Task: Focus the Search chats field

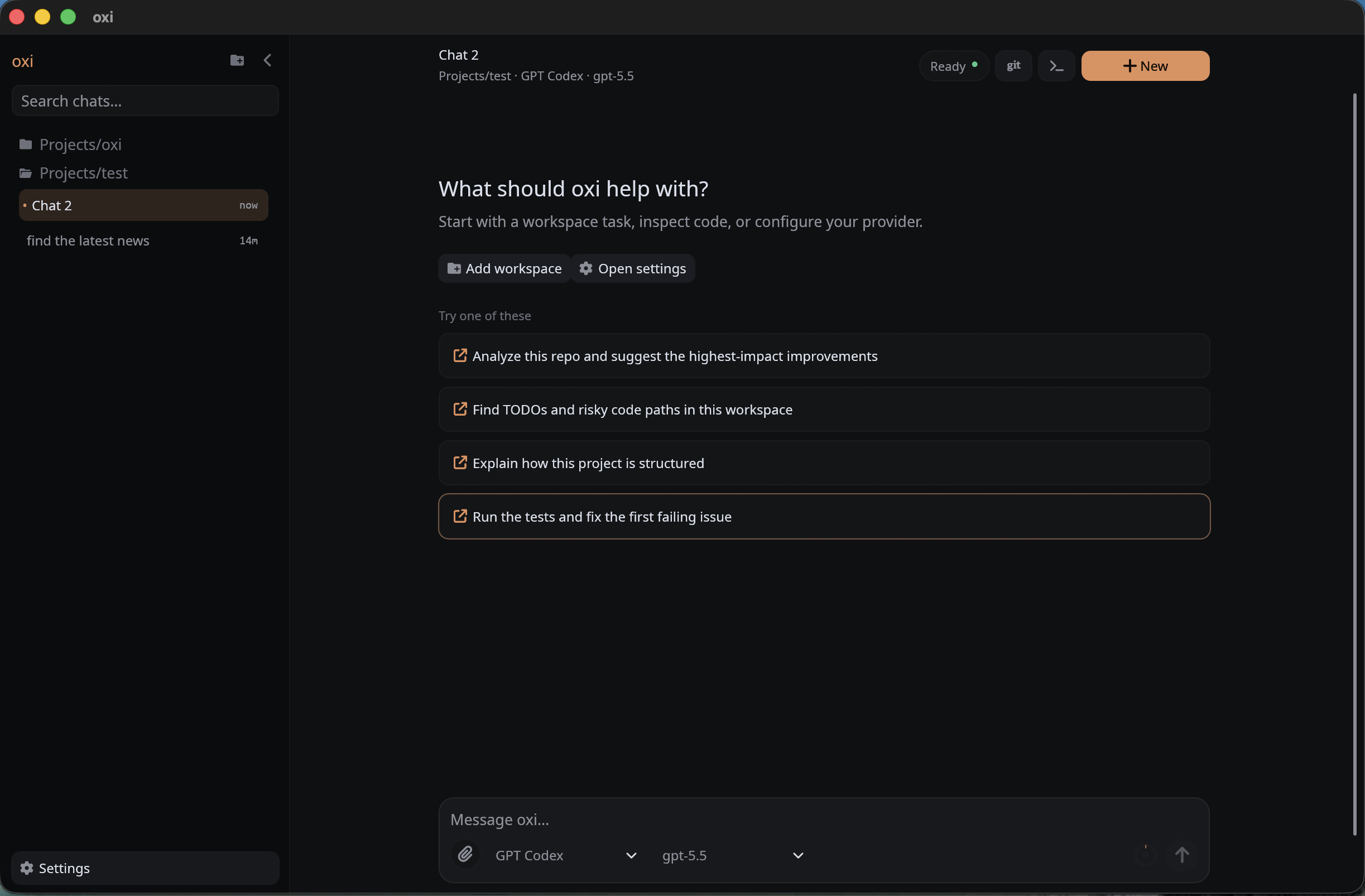Action: point(145,101)
